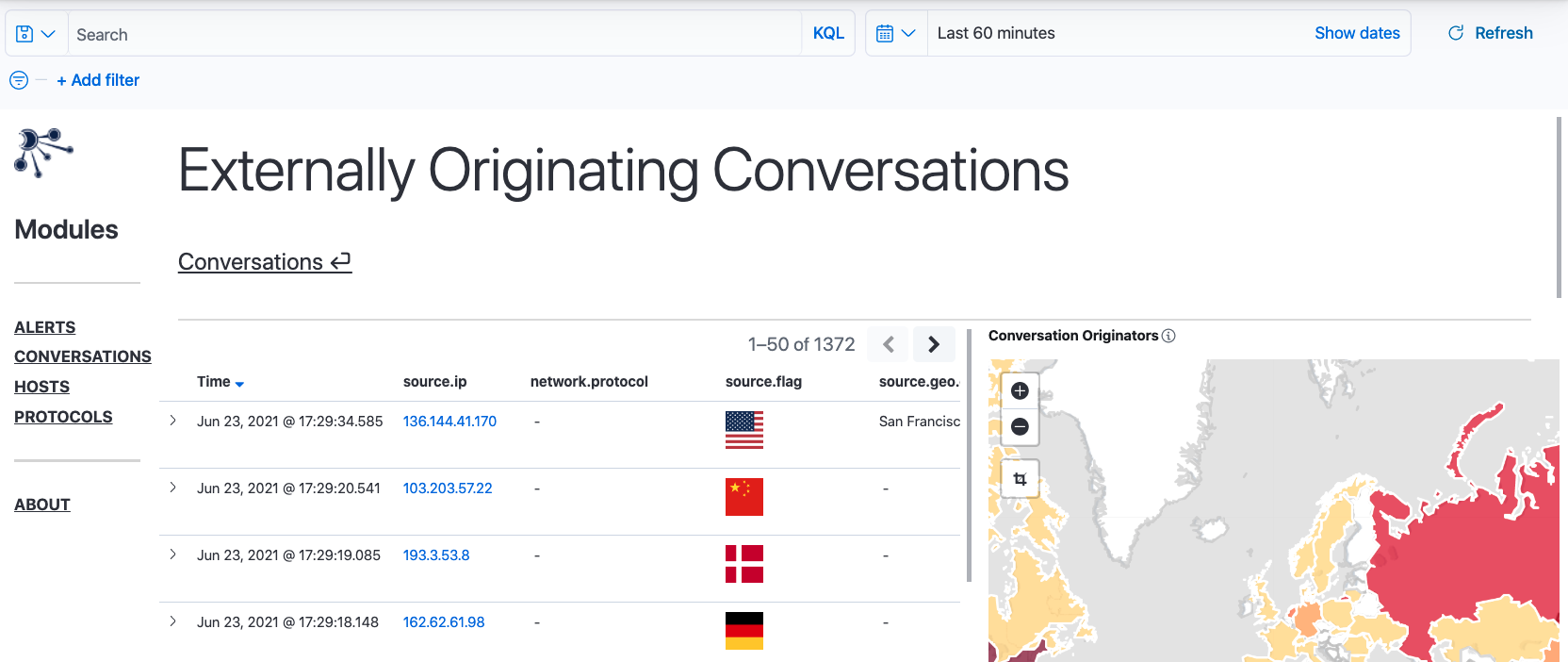Go to the previous page of results
The height and width of the screenshot is (662, 1568).
pos(888,344)
